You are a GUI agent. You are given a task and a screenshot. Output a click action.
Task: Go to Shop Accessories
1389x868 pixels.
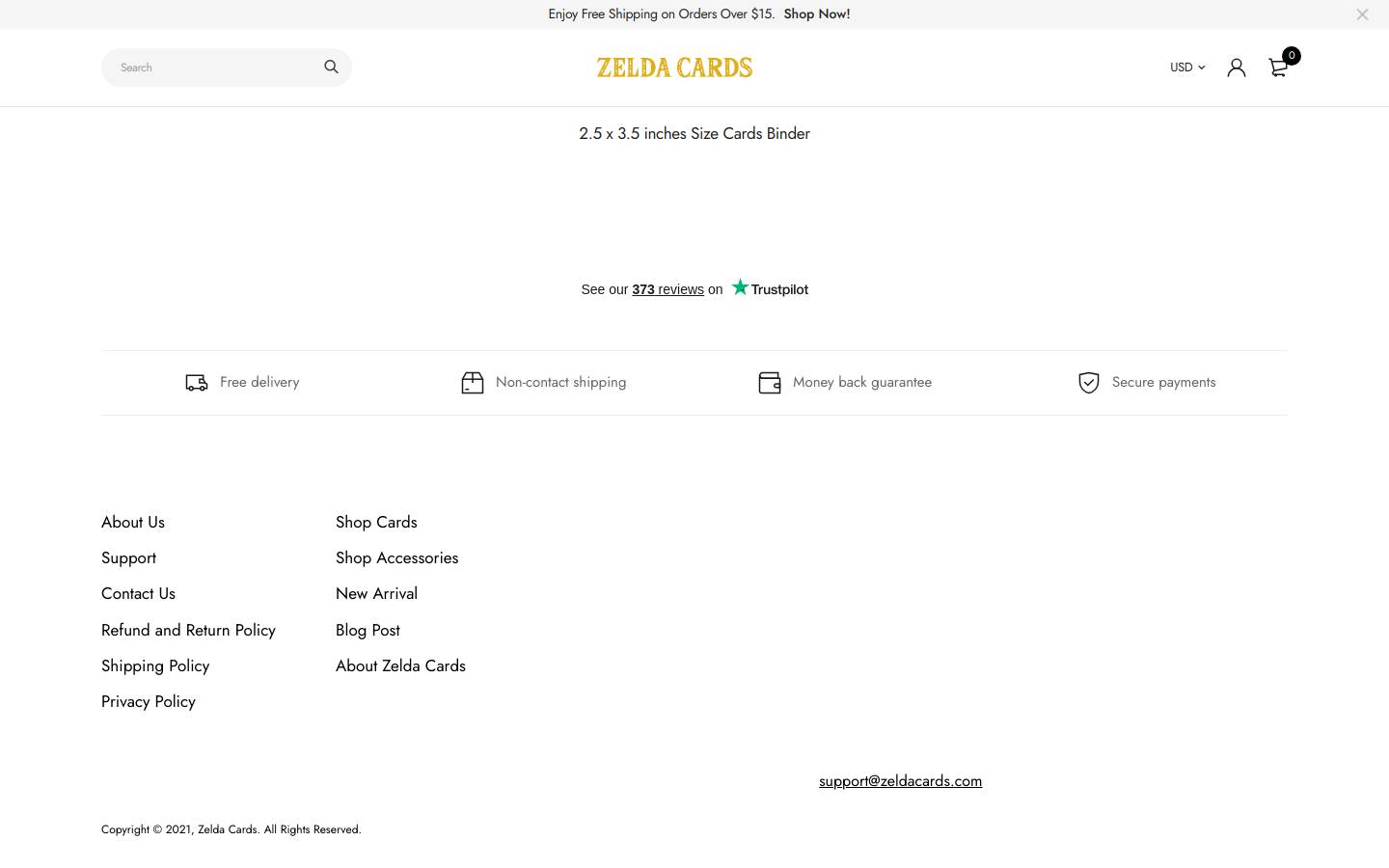click(x=396, y=558)
